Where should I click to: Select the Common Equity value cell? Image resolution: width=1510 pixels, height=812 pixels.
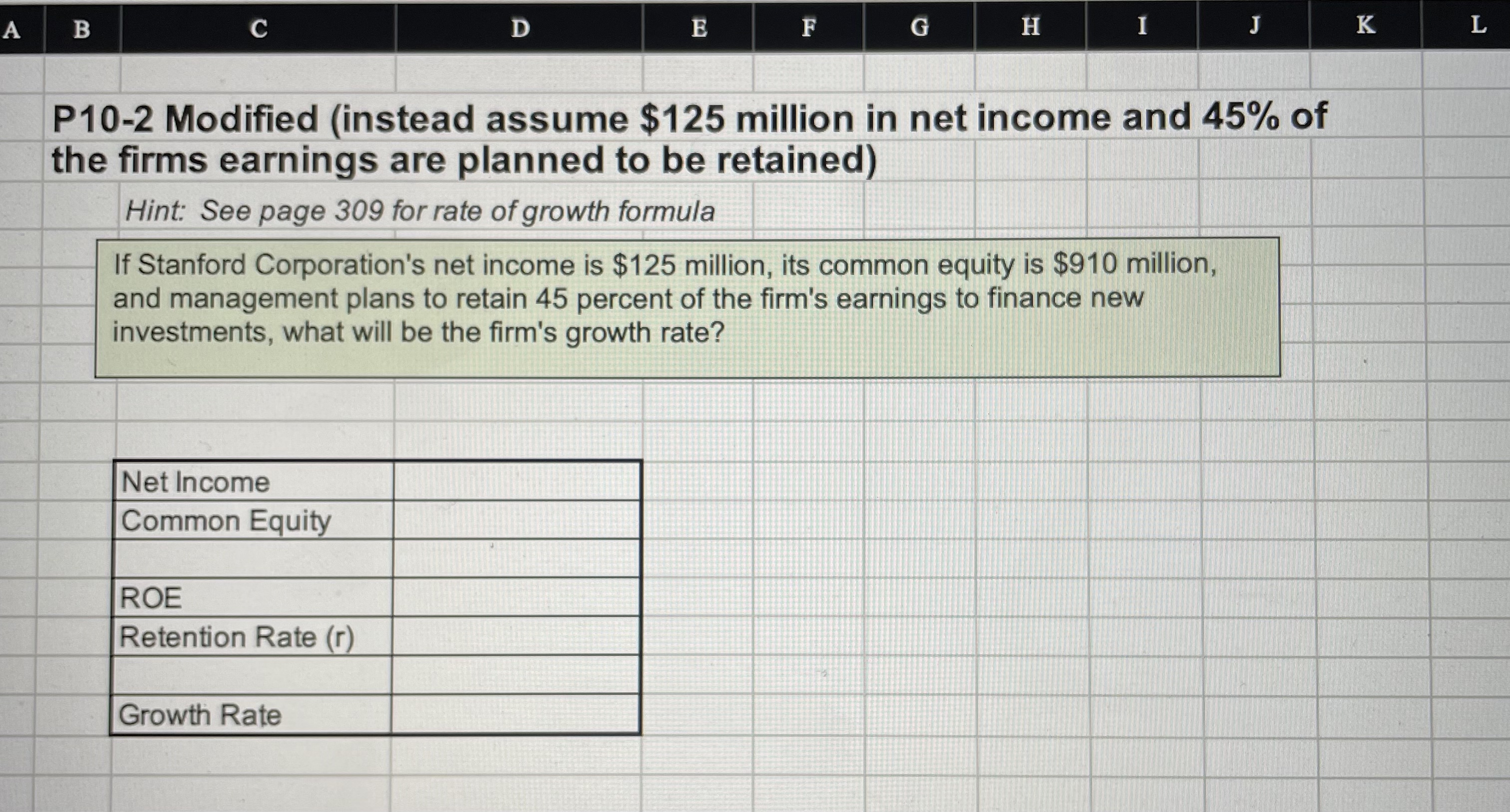517,520
